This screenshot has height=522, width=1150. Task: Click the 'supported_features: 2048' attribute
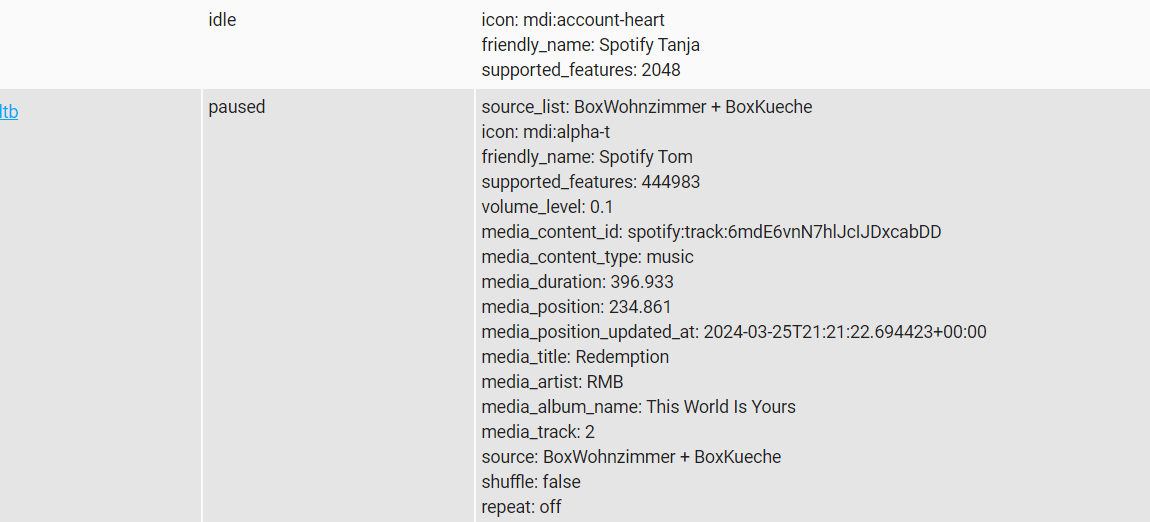coord(581,70)
